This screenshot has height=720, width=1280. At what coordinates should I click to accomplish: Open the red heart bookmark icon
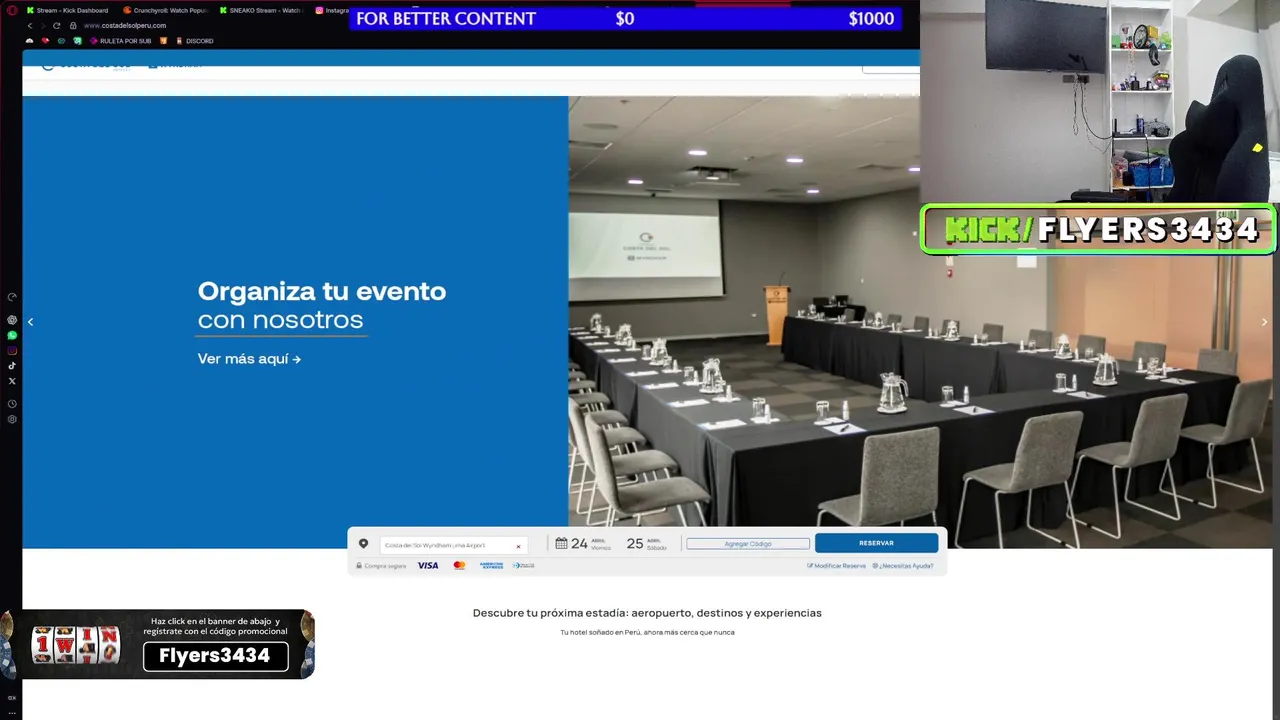point(45,41)
